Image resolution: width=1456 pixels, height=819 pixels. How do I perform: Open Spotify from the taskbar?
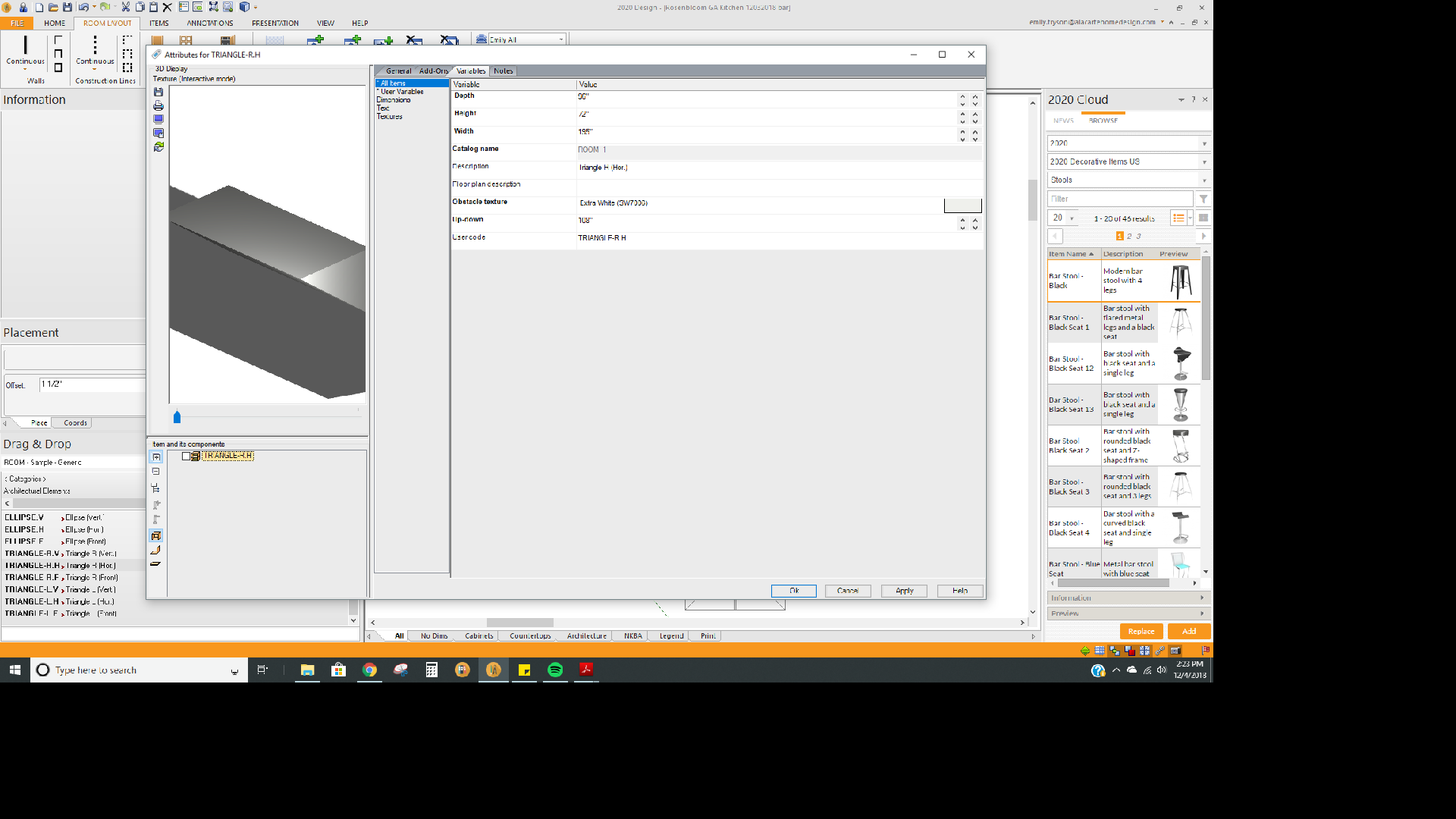coord(555,670)
